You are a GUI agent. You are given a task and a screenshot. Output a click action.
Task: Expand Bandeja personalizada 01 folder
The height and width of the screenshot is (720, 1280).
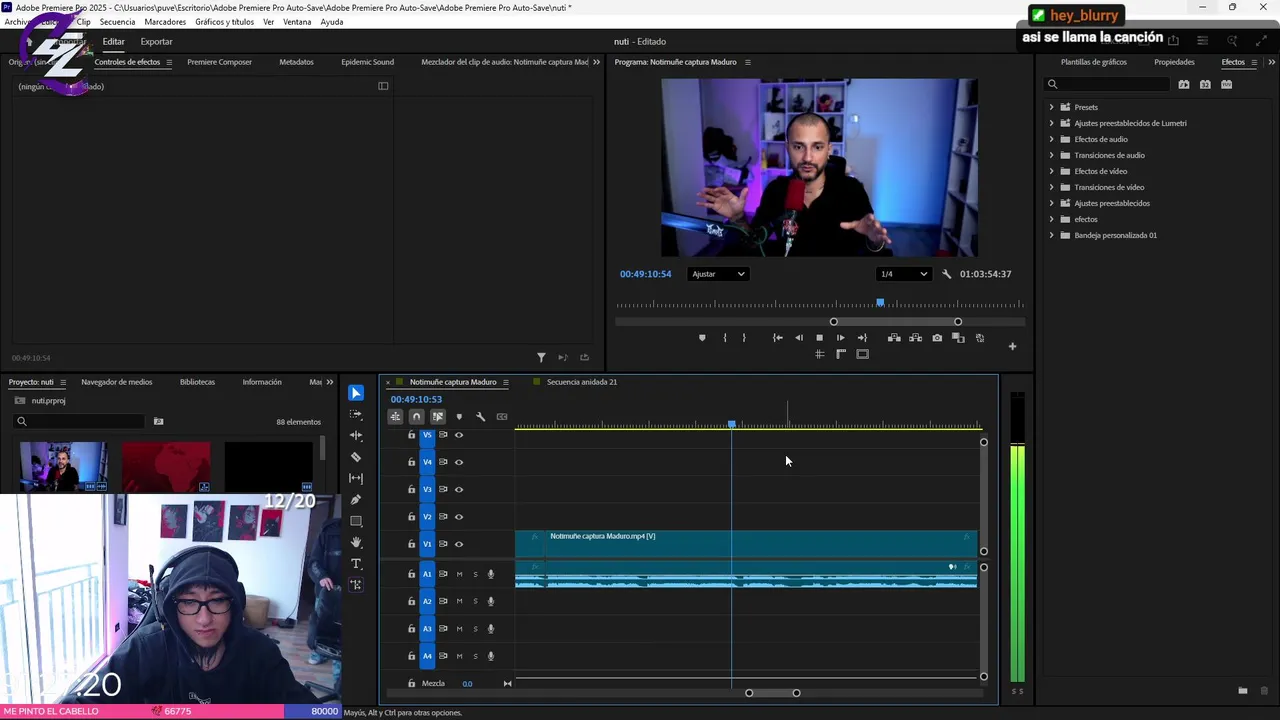(x=1051, y=235)
